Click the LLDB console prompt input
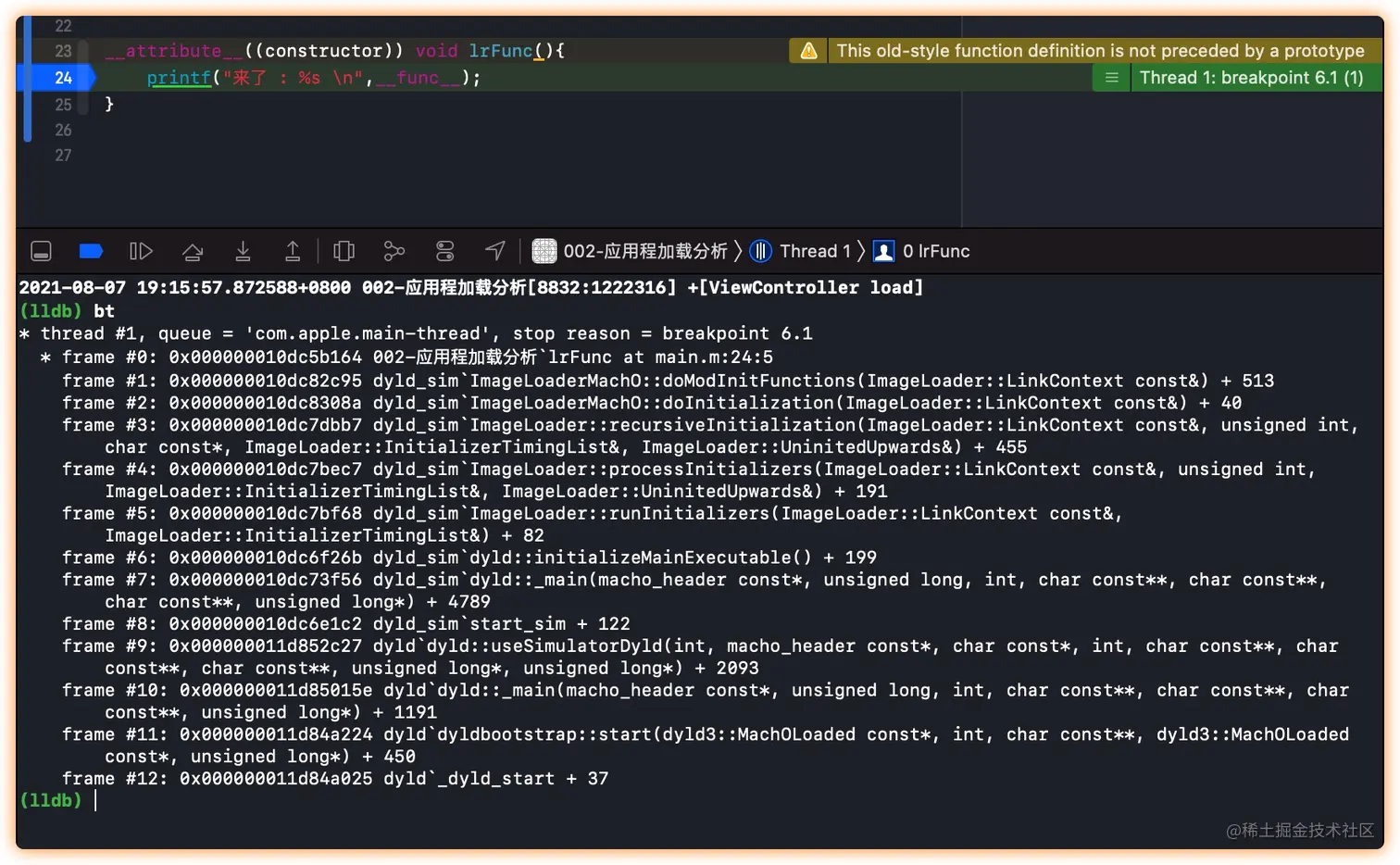Image resolution: width=1400 pixels, height=865 pixels. point(96,800)
